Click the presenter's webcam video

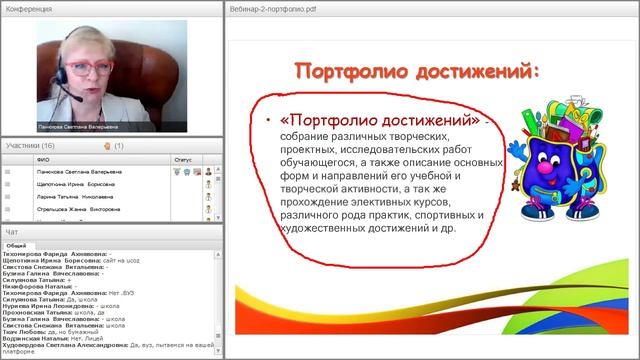point(112,76)
